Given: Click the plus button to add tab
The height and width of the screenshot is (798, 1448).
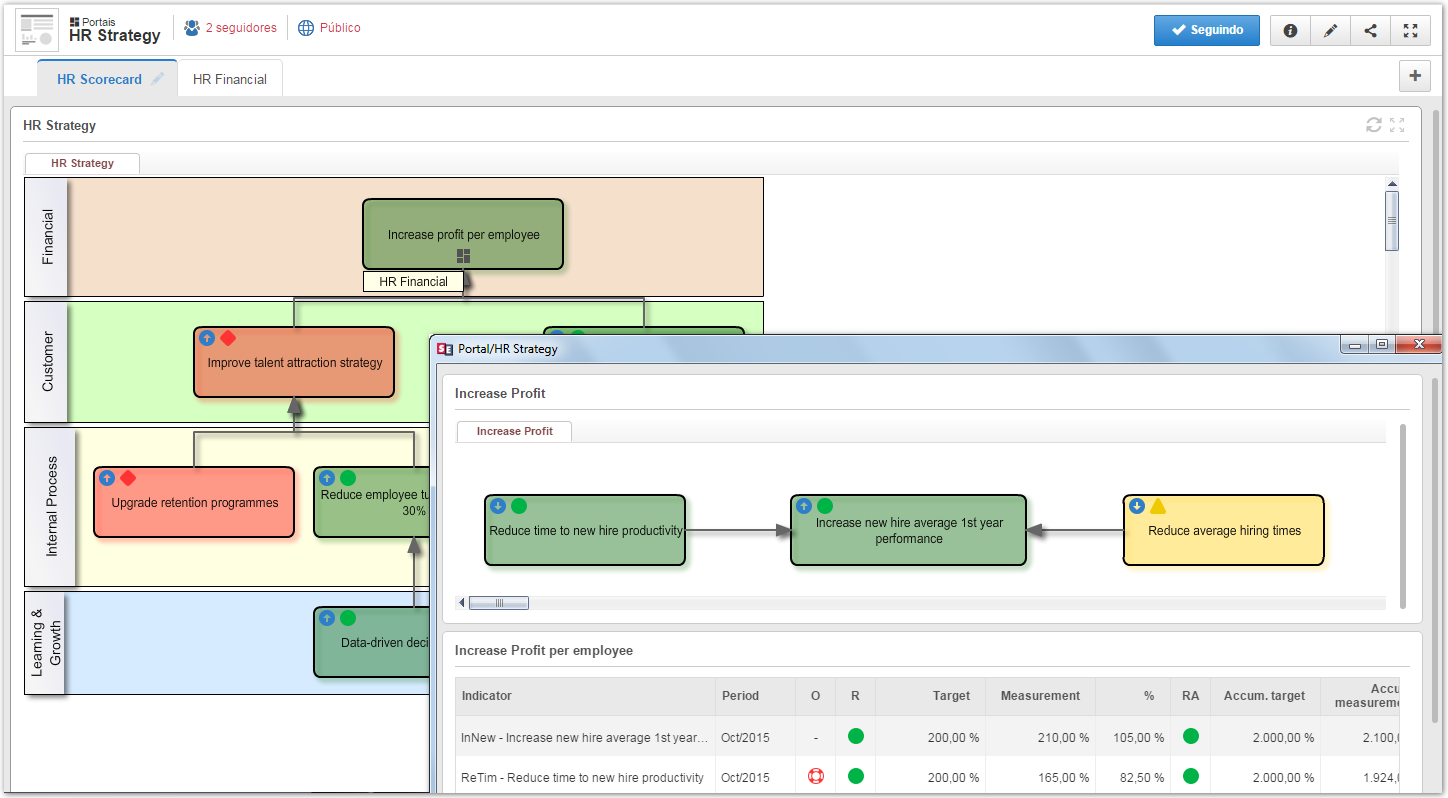Looking at the screenshot, I should [x=1414, y=75].
